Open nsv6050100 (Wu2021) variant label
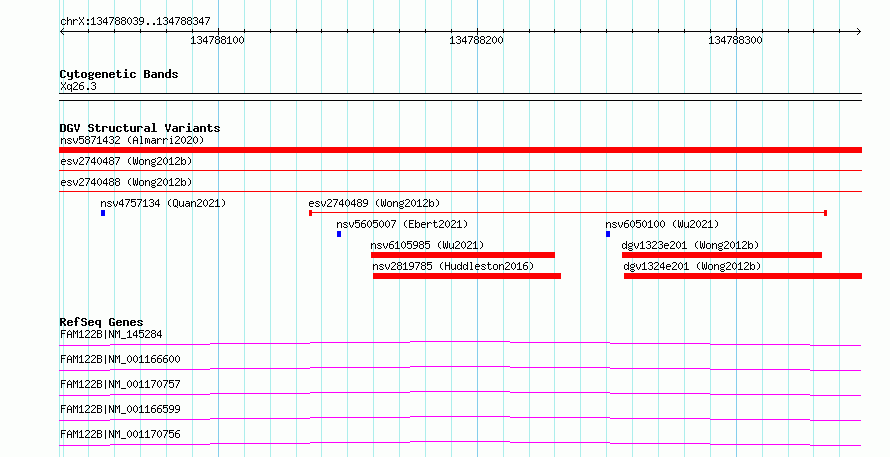Viewport: 890px width, 457px height. (662, 224)
